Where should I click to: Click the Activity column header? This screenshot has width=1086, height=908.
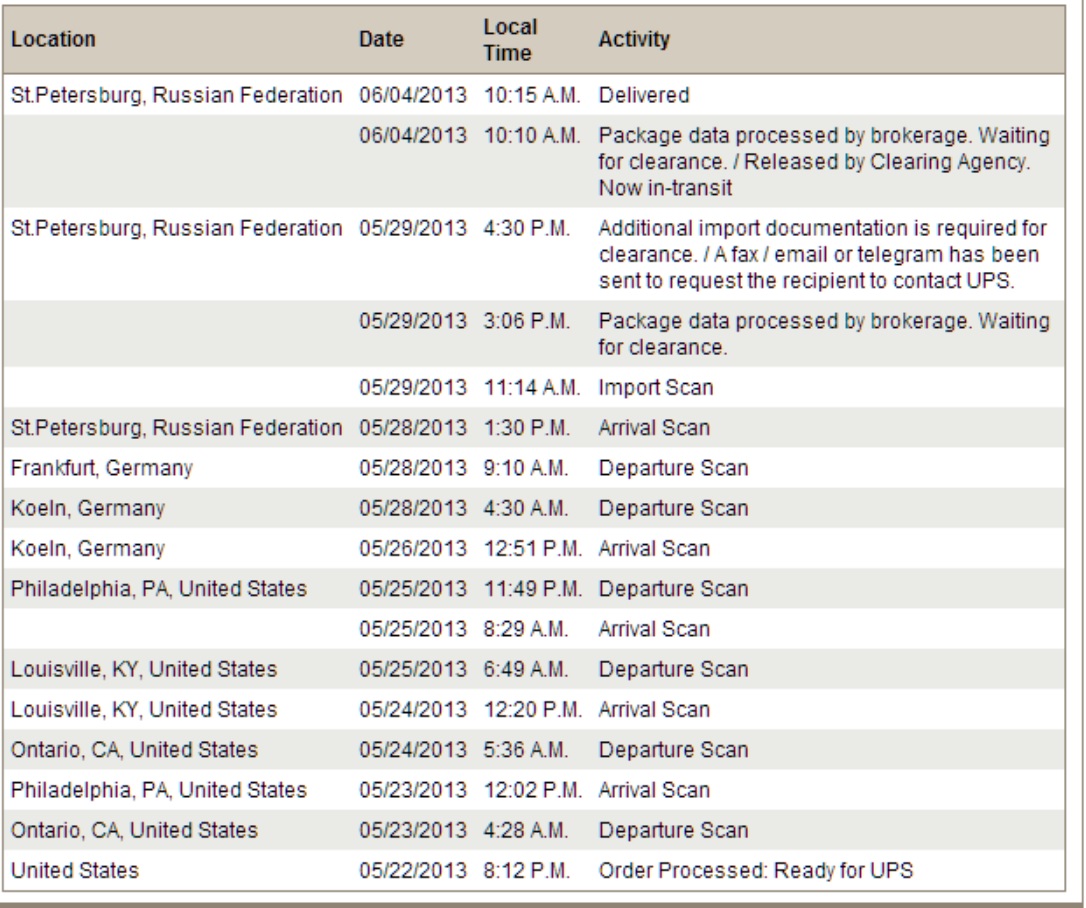634,40
